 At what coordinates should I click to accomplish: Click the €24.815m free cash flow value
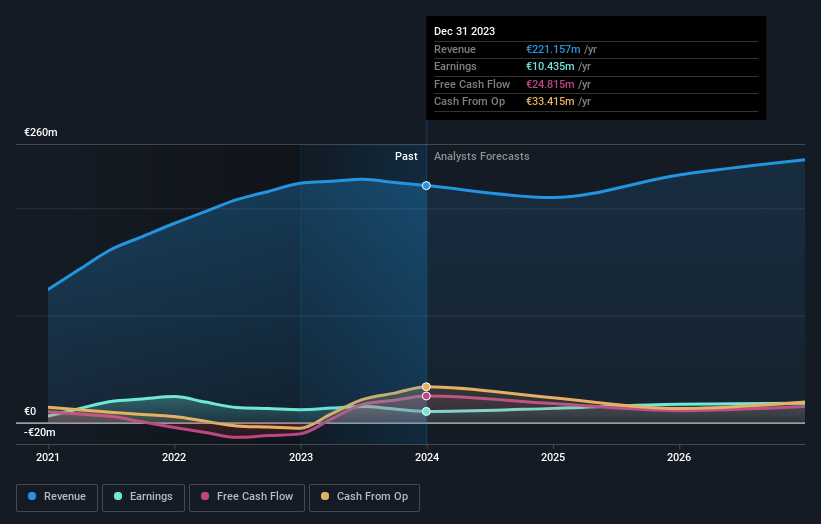coord(550,84)
